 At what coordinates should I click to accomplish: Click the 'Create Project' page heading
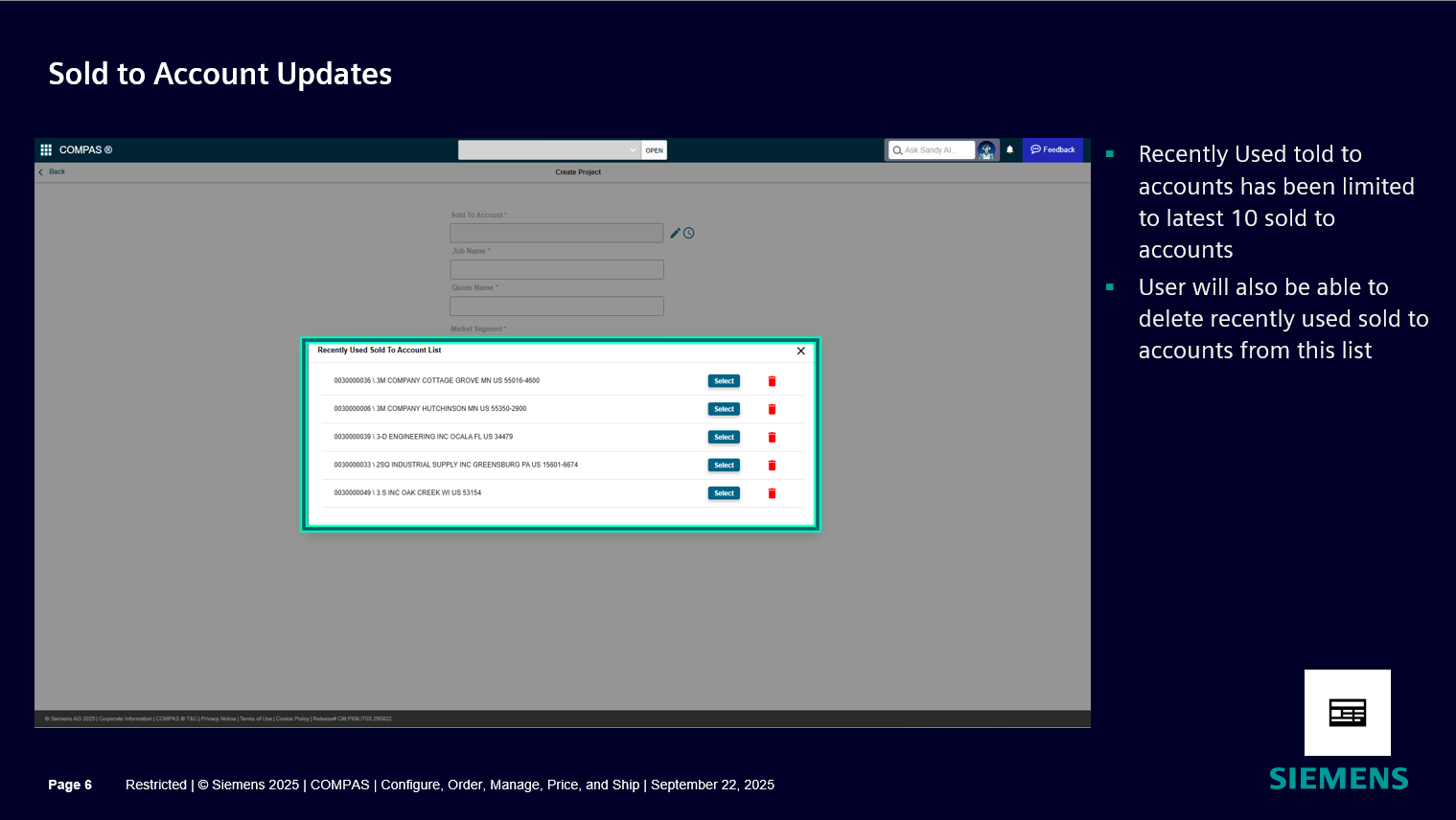578,172
